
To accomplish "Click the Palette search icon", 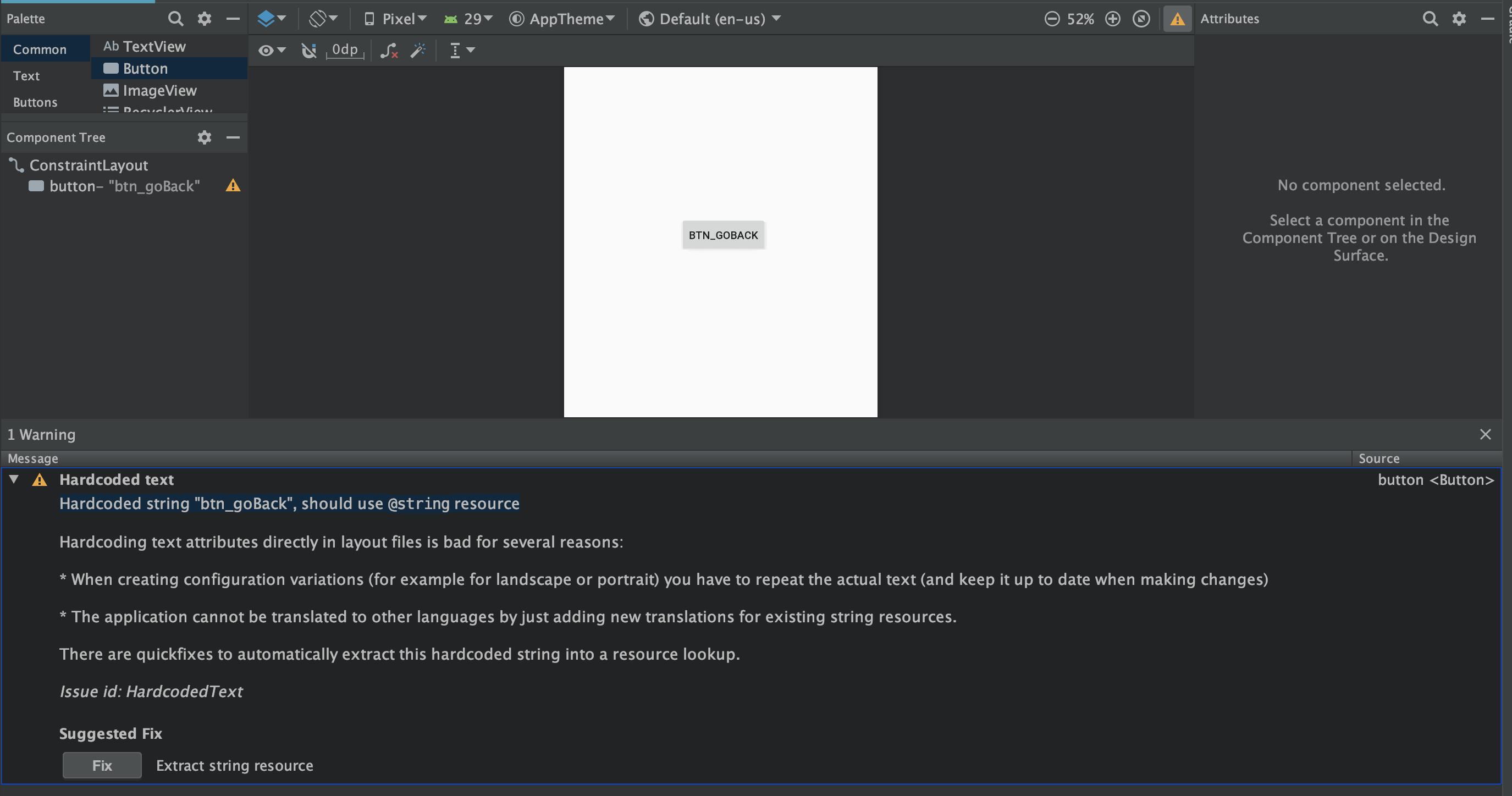I will pos(175,19).
